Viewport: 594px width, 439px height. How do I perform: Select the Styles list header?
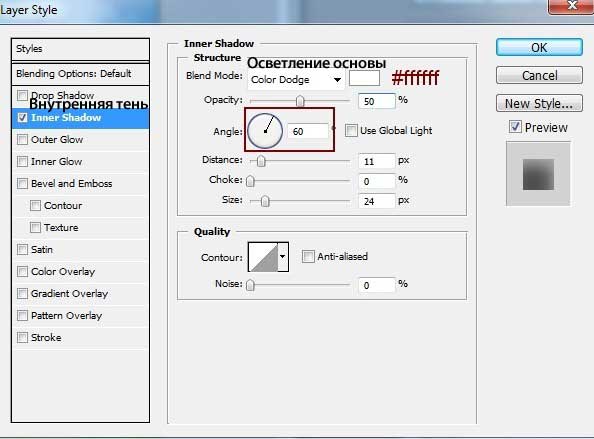[80, 49]
